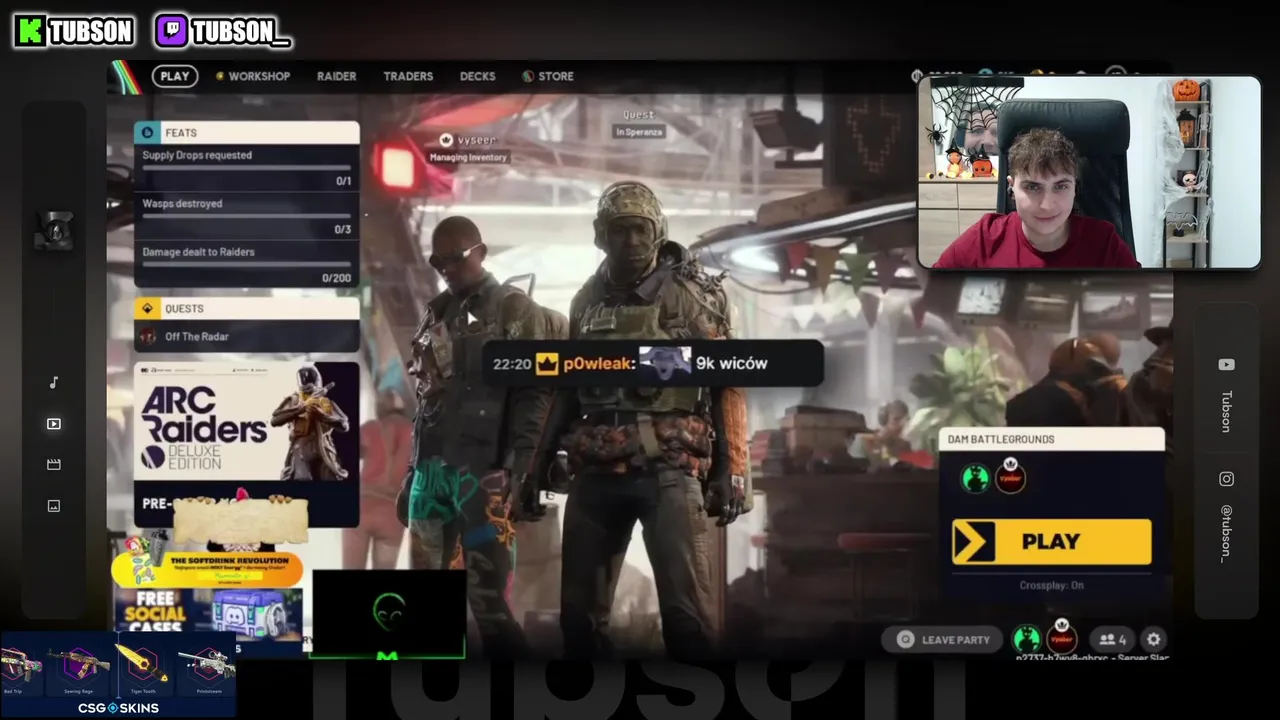This screenshot has width=1280, height=720.
Task: Click the Leave Party Q key icon
Action: (x=906, y=640)
